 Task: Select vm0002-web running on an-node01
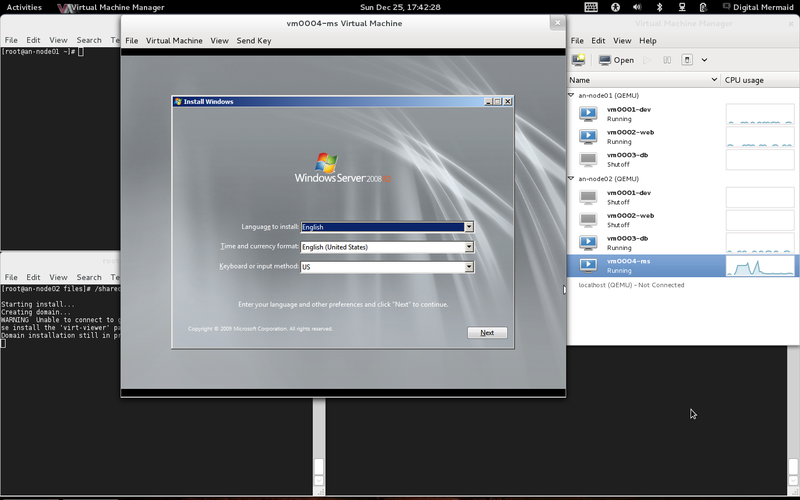pos(683,137)
